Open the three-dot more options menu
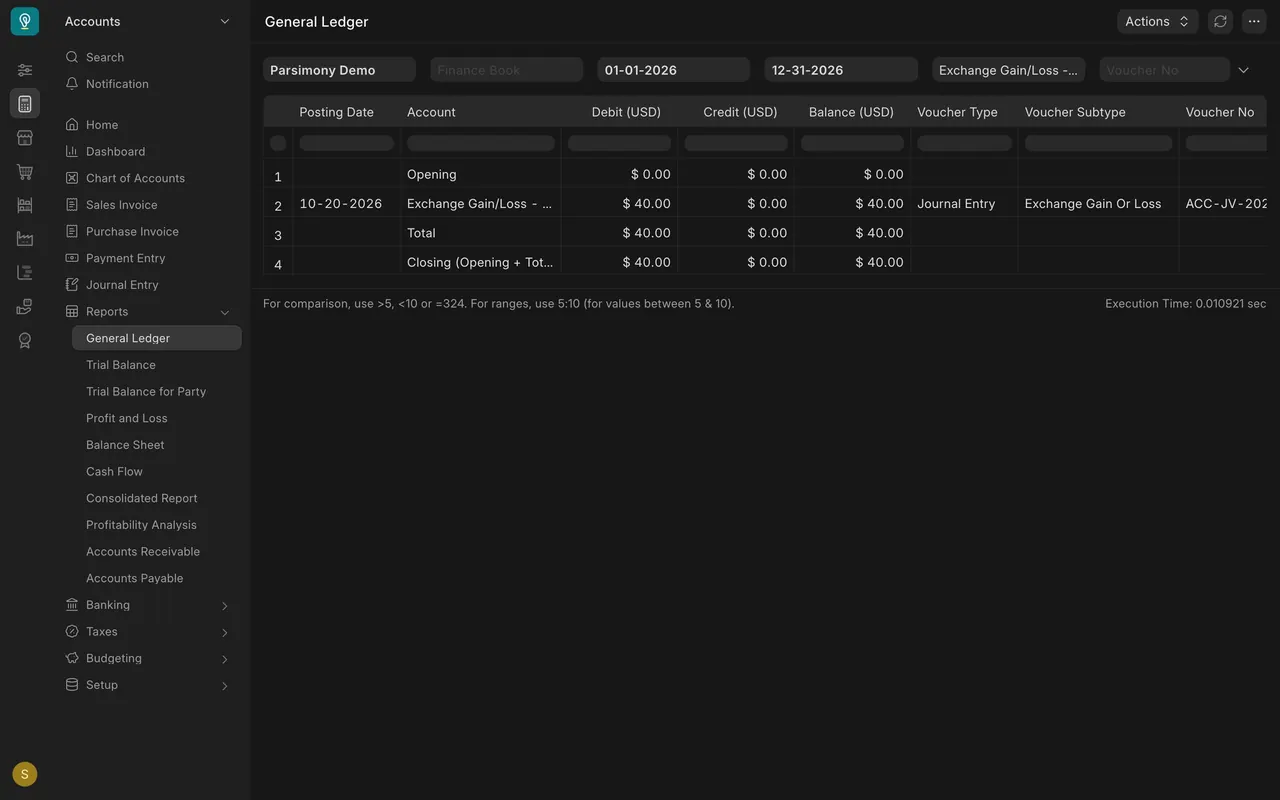The height and width of the screenshot is (800, 1280). tap(1254, 21)
